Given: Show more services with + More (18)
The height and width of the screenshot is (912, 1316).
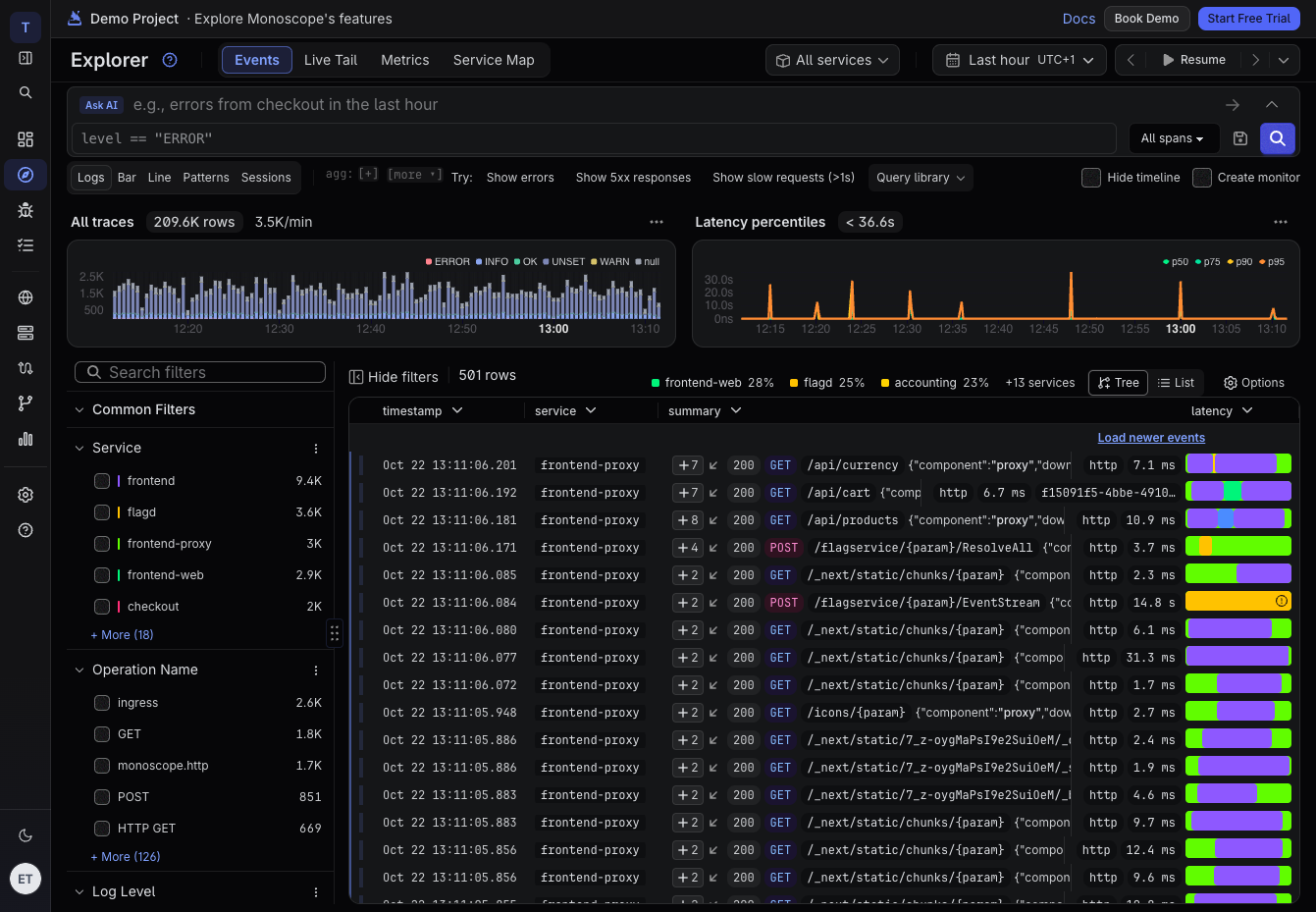Looking at the screenshot, I should [122, 635].
